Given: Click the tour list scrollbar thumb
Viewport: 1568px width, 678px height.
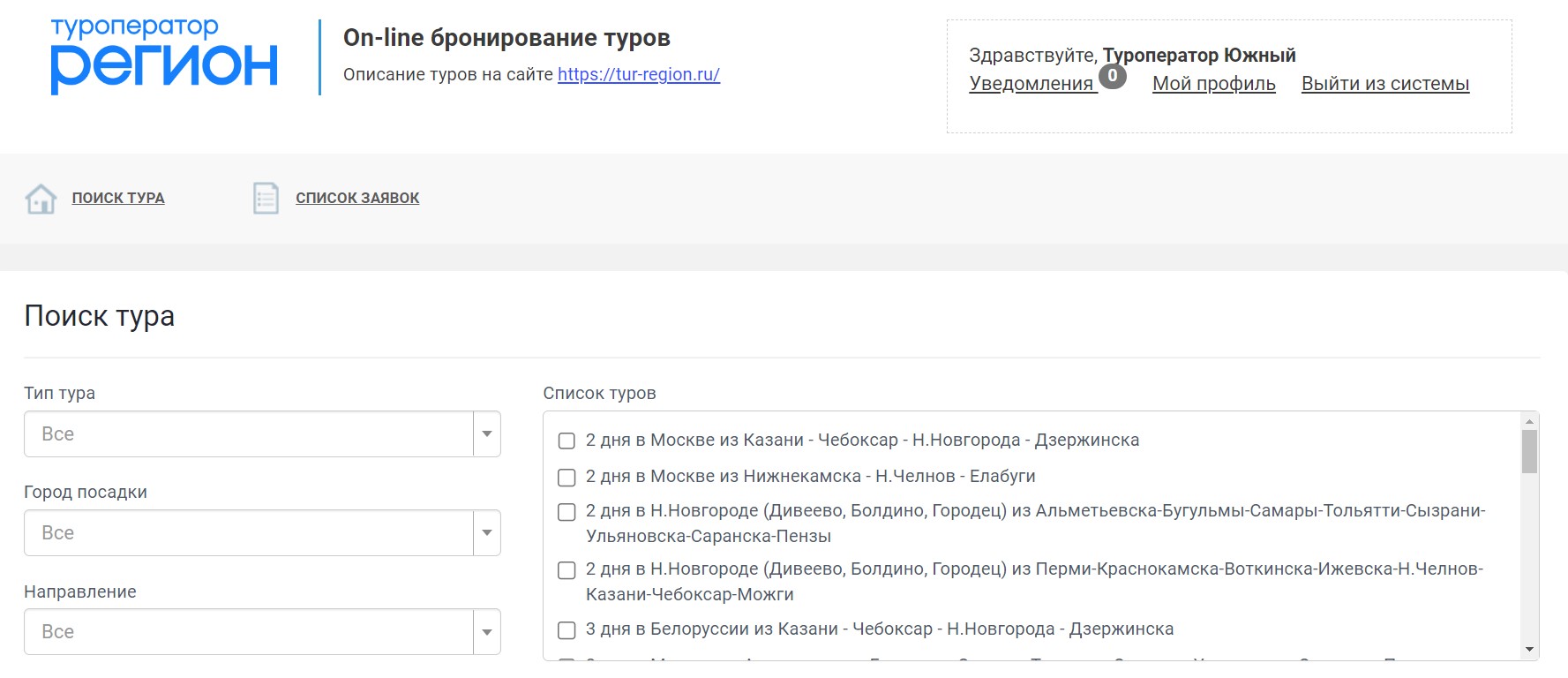Looking at the screenshot, I should coord(1529,451).
